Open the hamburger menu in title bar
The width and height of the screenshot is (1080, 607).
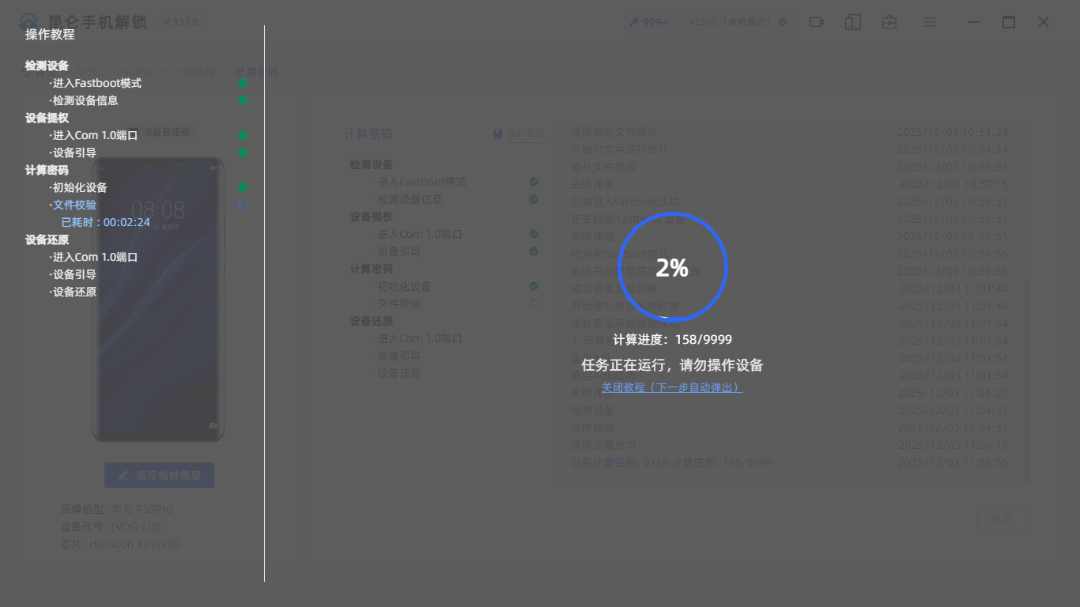point(929,22)
